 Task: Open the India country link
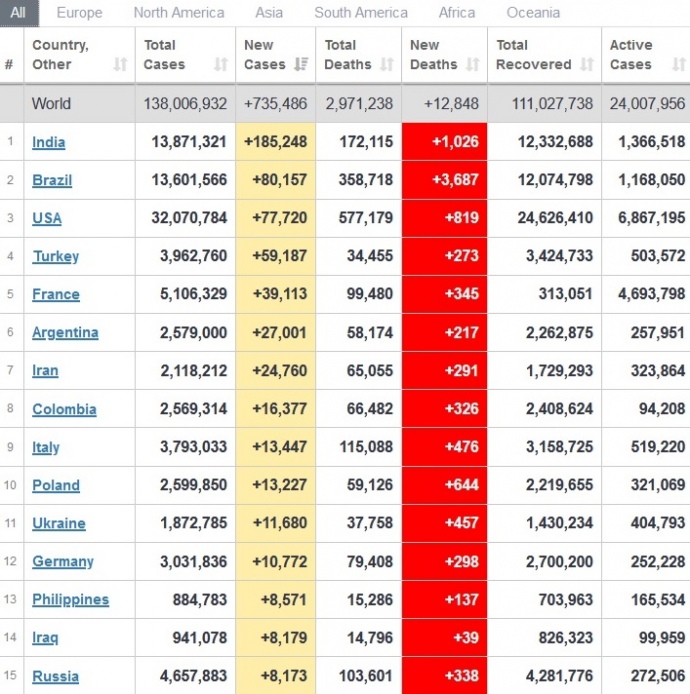(49, 142)
